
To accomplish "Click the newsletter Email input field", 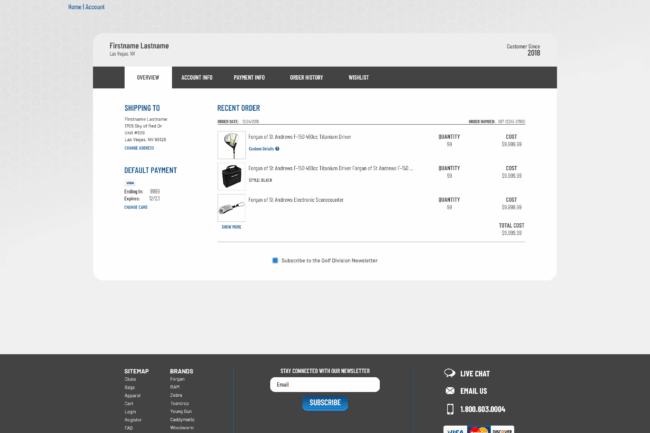I will coord(325,384).
